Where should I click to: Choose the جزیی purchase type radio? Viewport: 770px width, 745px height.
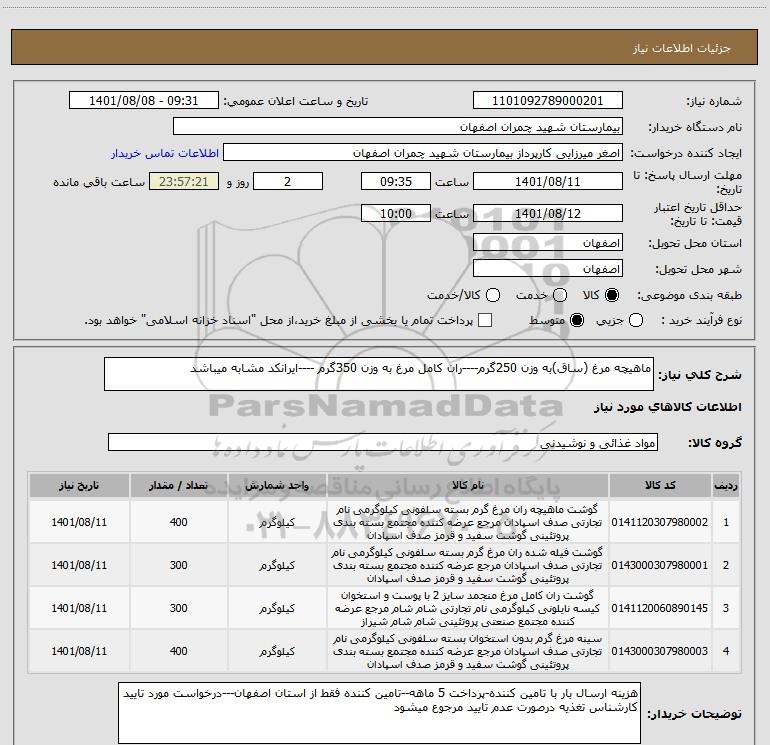click(636, 321)
